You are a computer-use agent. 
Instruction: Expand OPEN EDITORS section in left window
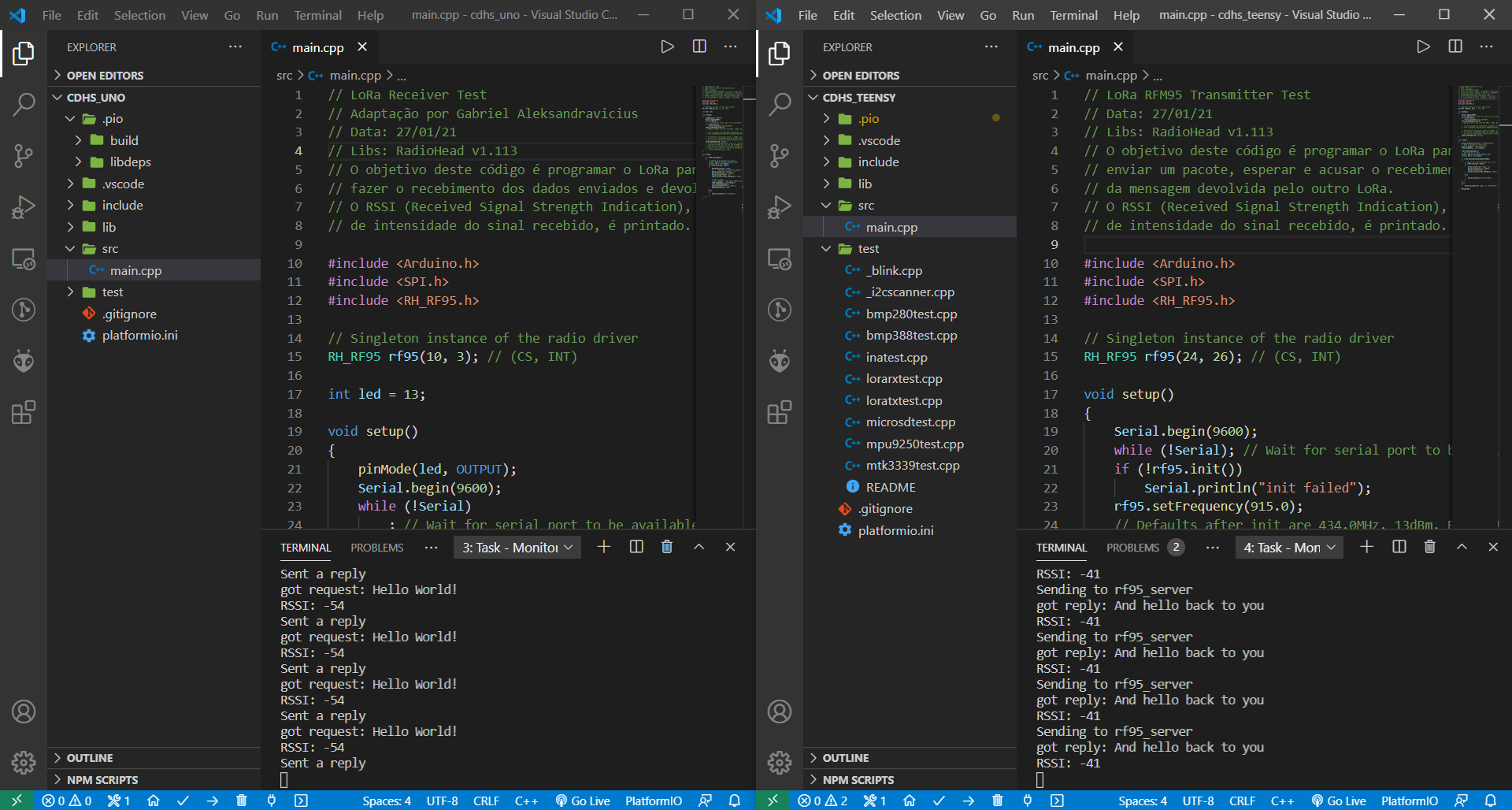point(154,76)
